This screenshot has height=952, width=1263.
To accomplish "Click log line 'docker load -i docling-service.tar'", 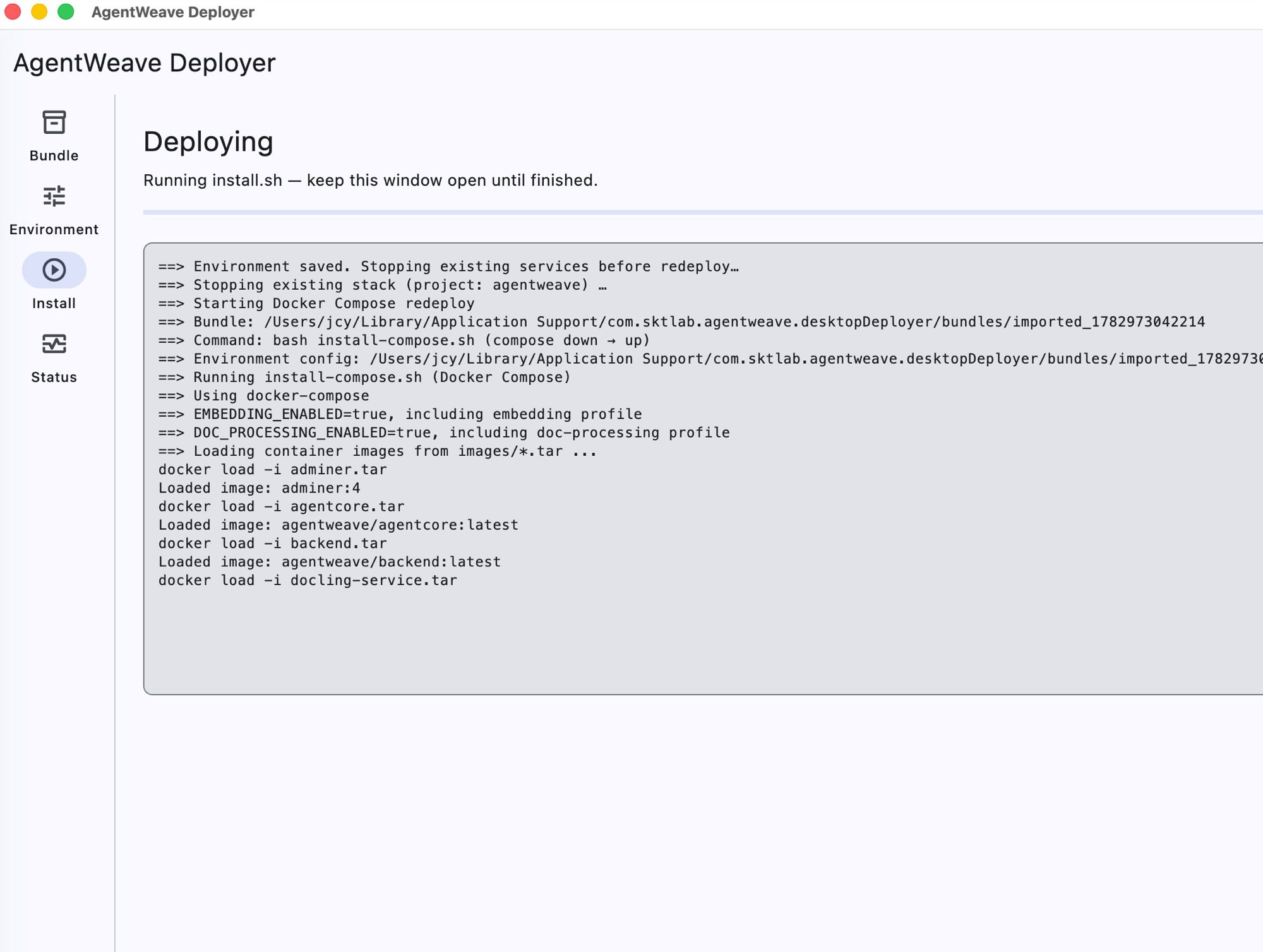I will click(308, 581).
